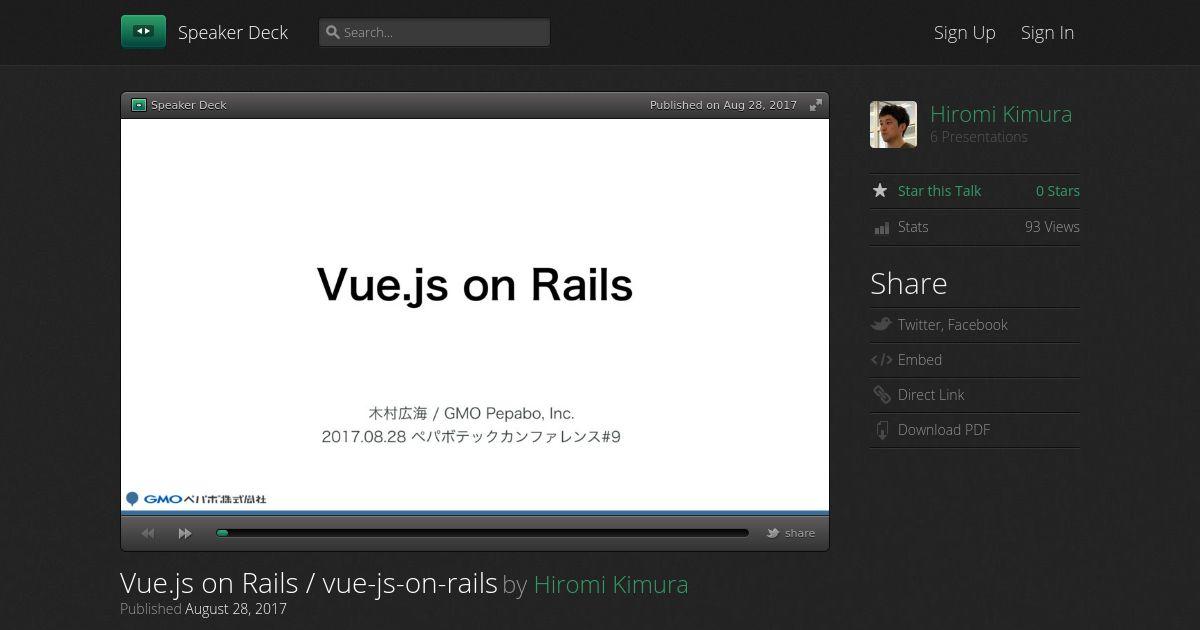Click the Twitter bird icon in player
This screenshot has height=630, width=1200.
point(773,533)
